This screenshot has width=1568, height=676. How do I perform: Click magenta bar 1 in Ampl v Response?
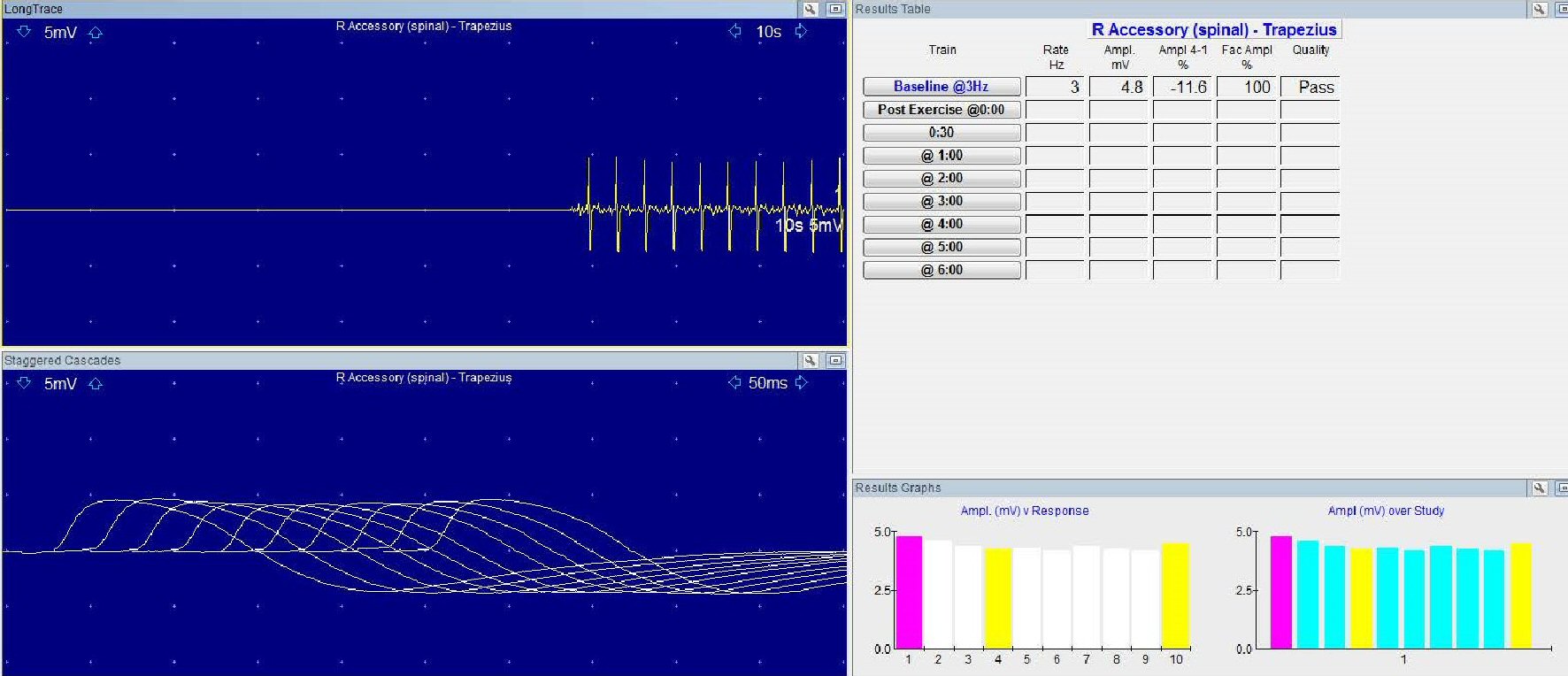(909, 591)
